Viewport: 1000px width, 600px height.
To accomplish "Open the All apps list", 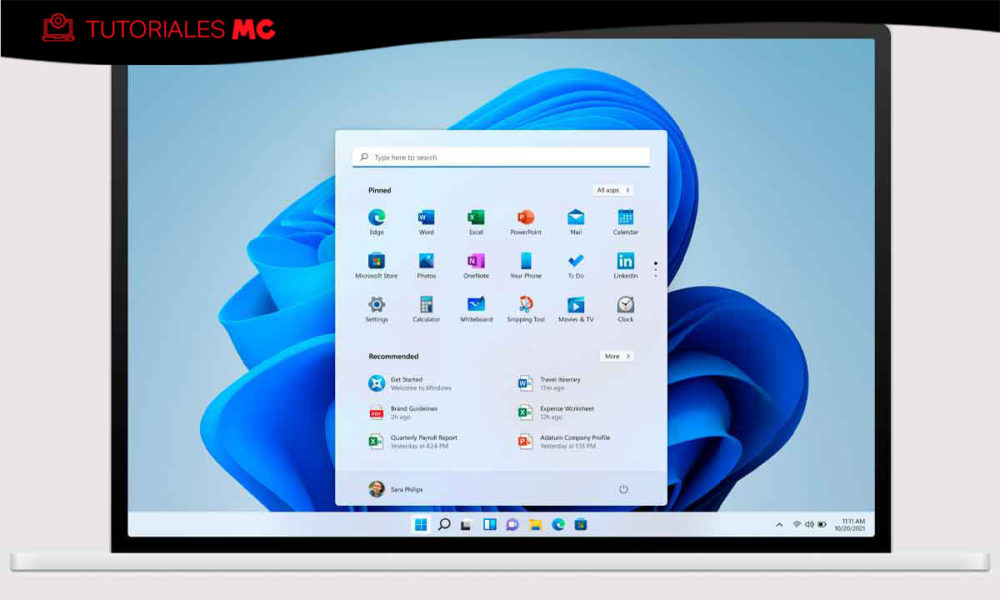I will point(611,189).
